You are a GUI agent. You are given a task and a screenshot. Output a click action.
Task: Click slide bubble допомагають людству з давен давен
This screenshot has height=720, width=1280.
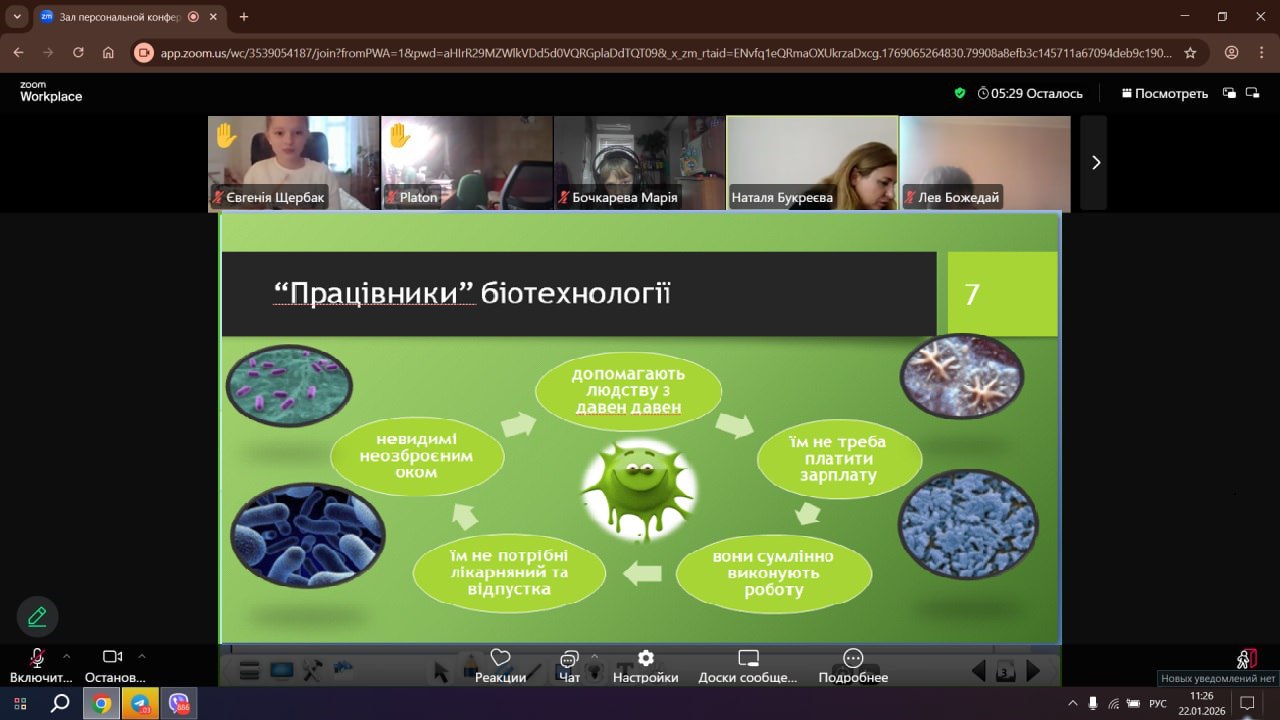(x=627, y=391)
